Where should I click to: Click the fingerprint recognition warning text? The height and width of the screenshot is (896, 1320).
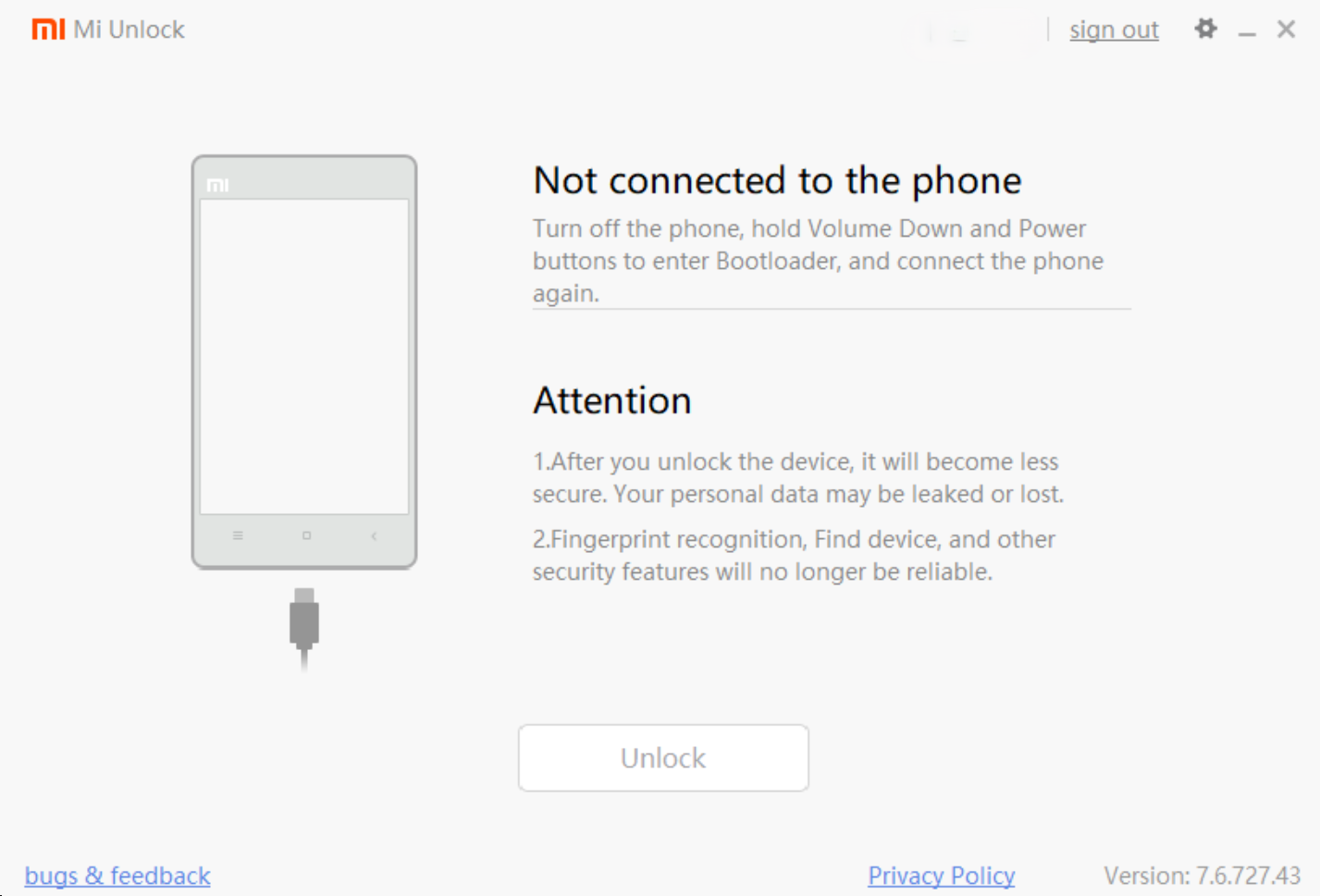(794, 555)
